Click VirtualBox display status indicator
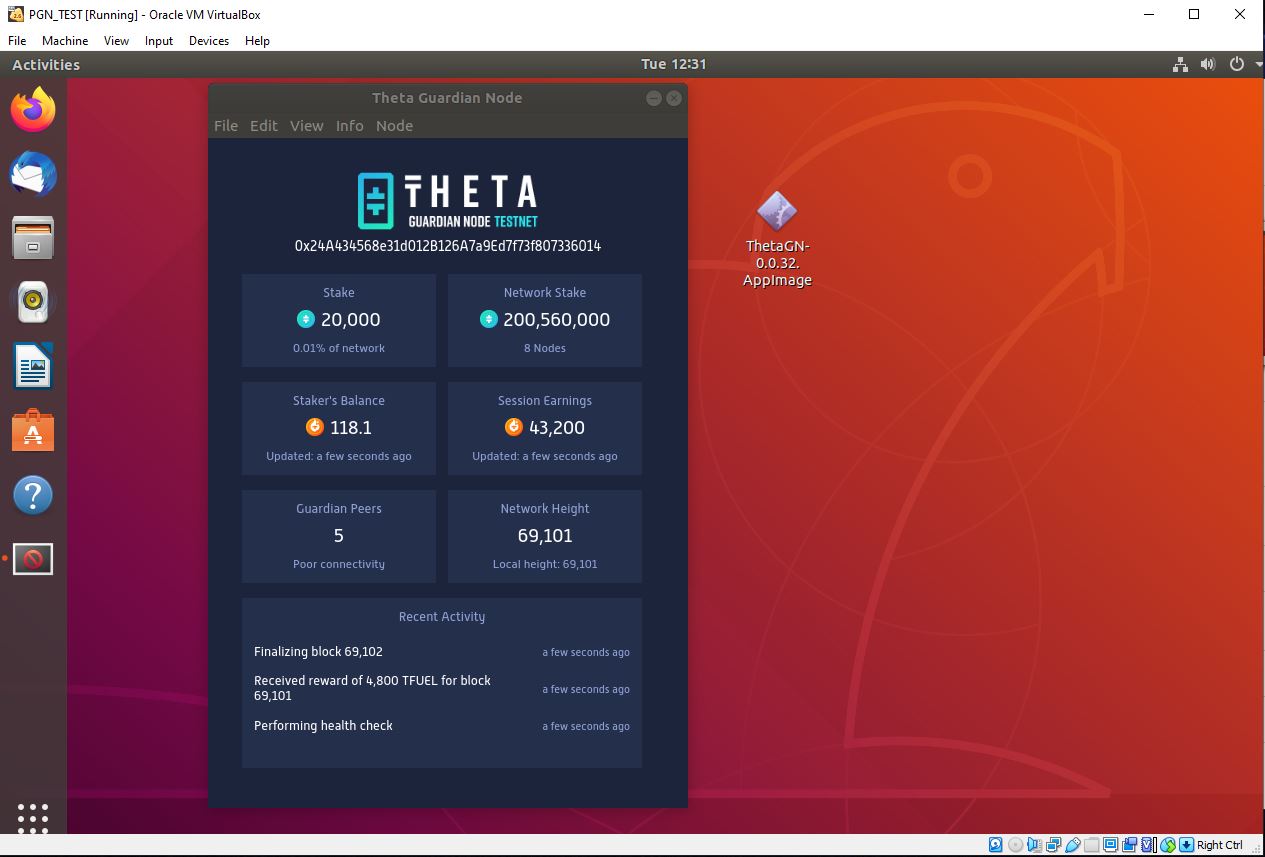Image resolution: width=1265 pixels, height=857 pixels. point(1110,845)
